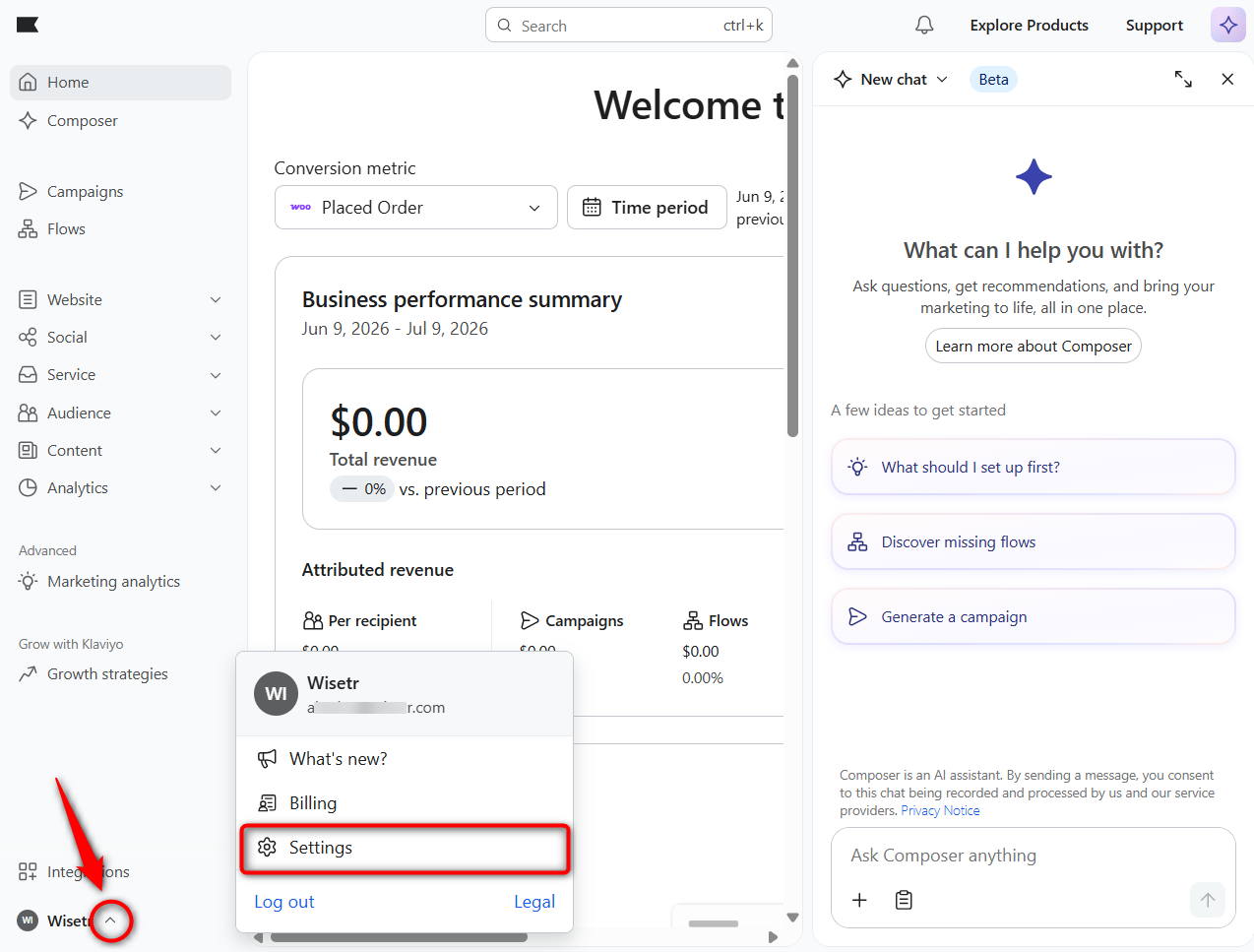Click the Analytics icon in the sidebar
Image resolution: width=1254 pixels, height=952 pixels.
click(x=28, y=488)
